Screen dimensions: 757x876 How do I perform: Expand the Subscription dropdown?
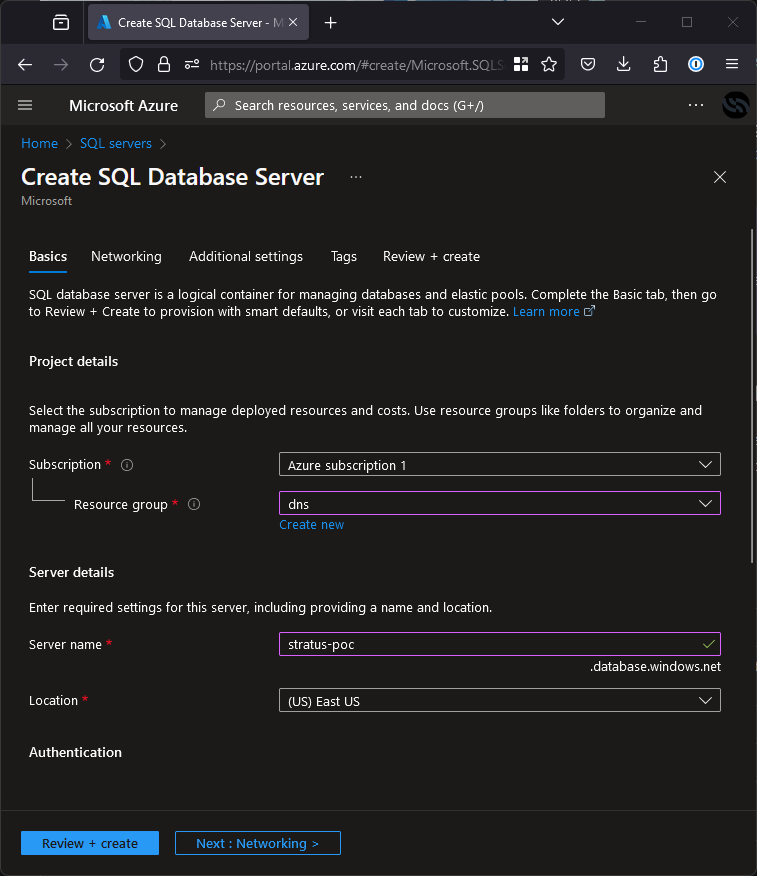click(x=499, y=465)
